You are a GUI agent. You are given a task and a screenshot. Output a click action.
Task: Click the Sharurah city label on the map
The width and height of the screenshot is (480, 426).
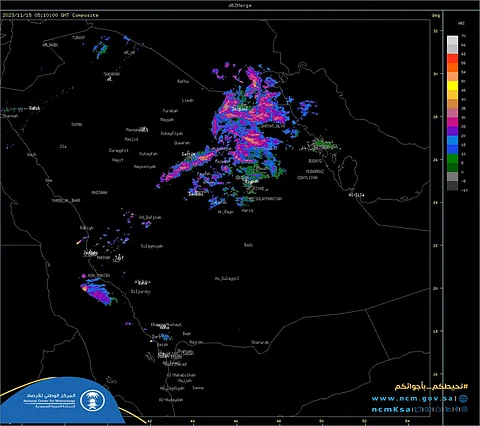click(260, 342)
